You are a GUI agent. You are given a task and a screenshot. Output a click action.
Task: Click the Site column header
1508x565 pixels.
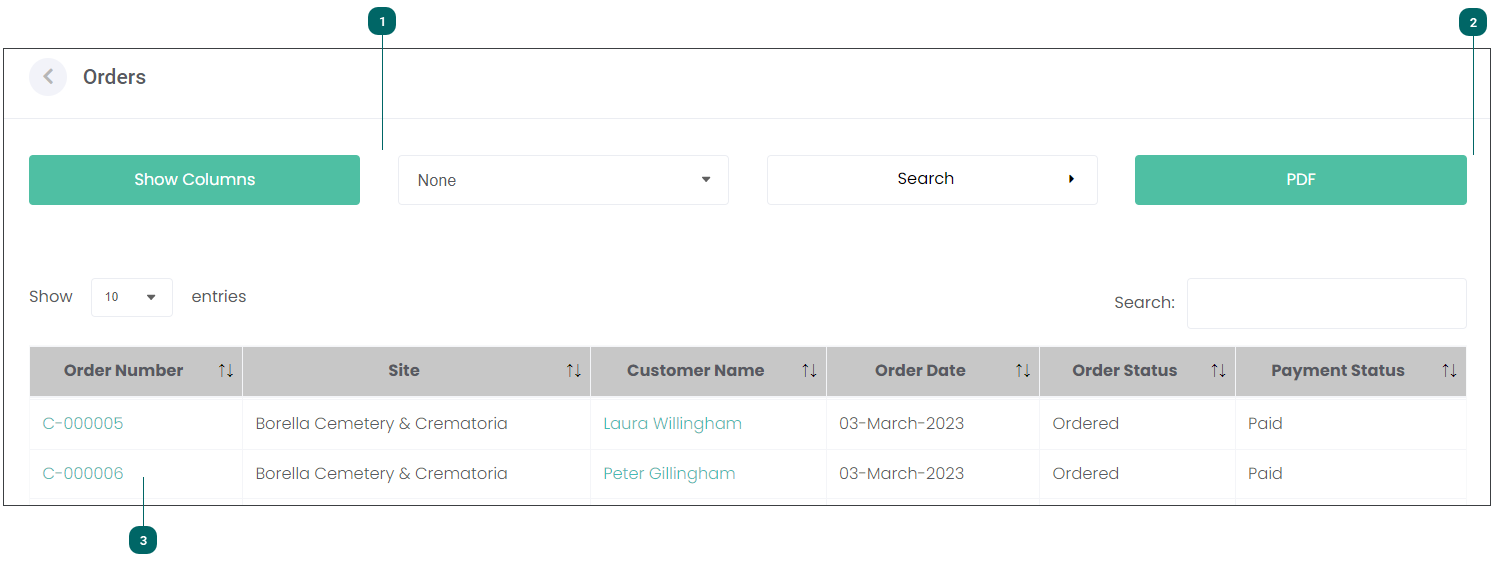(x=416, y=371)
